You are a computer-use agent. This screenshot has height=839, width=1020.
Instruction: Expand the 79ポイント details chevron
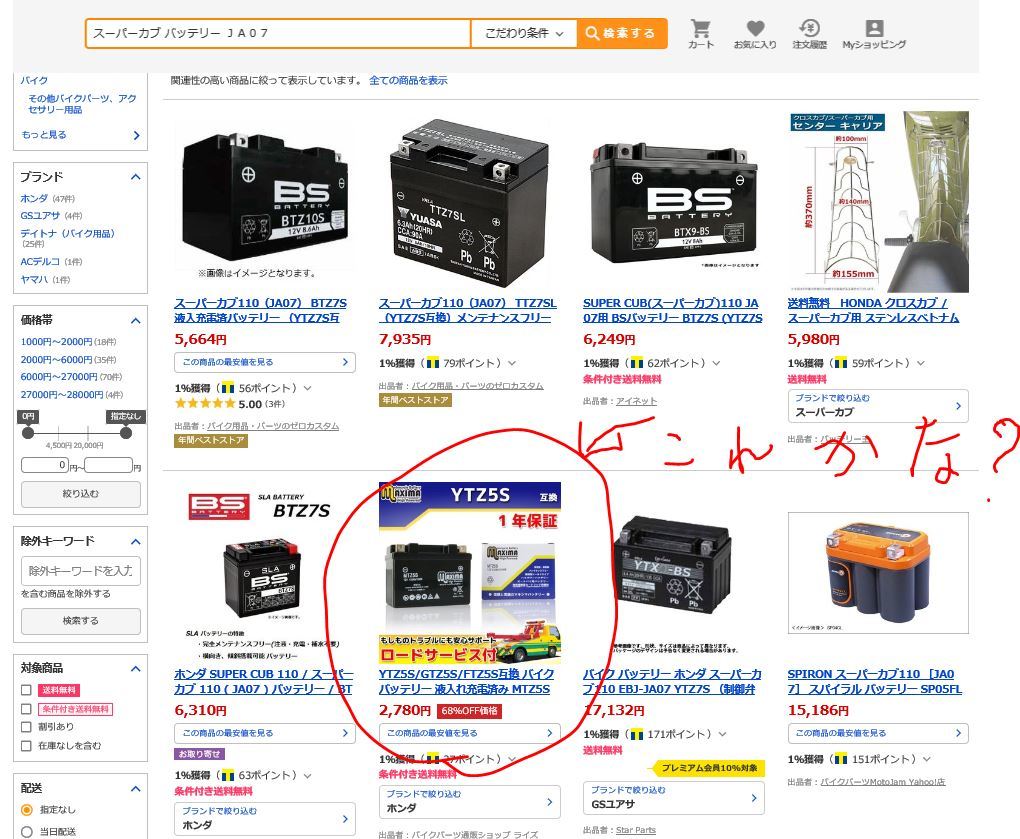pyautogui.click(x=512, y=363)
